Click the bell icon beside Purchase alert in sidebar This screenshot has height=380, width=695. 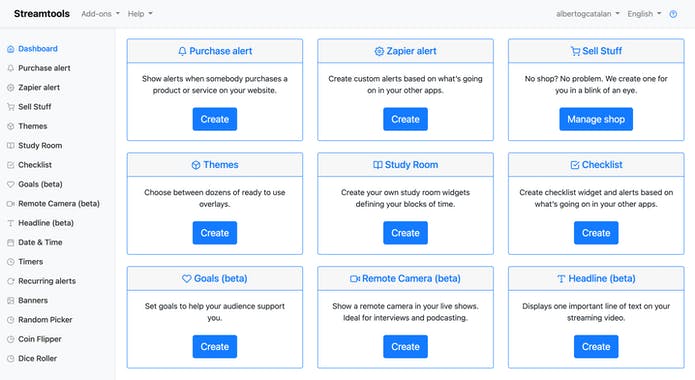pos(11,68)
